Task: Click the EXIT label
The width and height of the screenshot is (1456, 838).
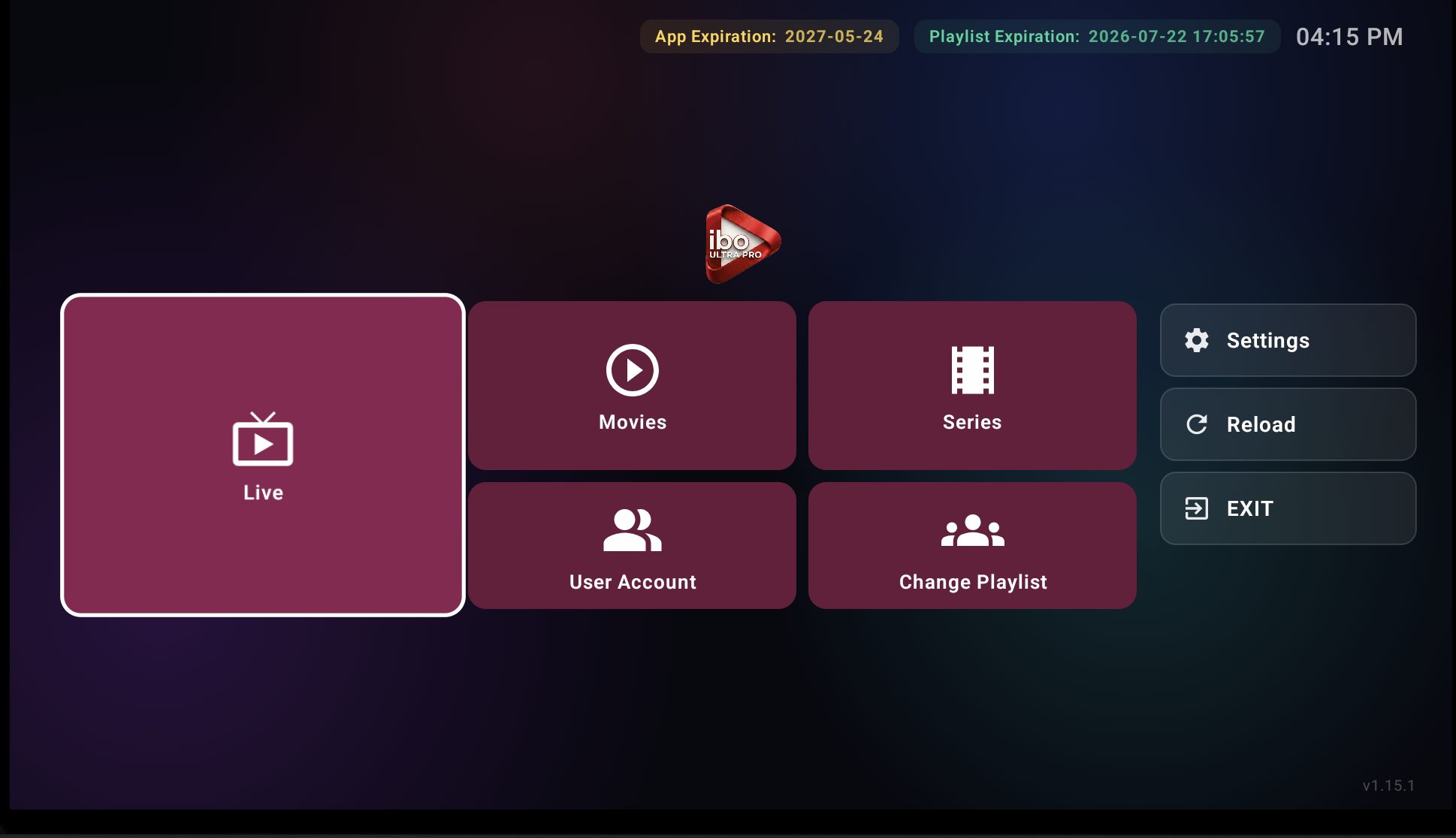Action: (1250, 508)
